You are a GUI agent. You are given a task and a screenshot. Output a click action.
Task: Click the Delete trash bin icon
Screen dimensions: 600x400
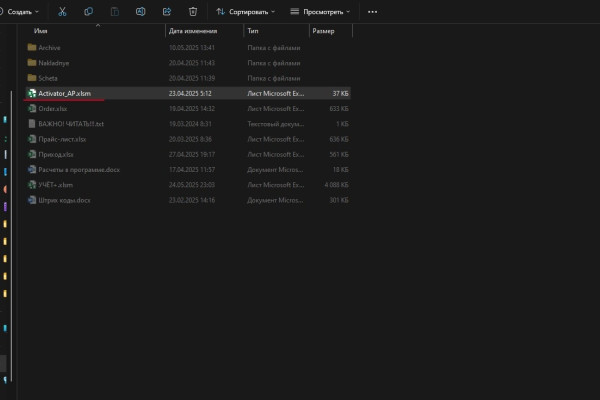(192, 12)
